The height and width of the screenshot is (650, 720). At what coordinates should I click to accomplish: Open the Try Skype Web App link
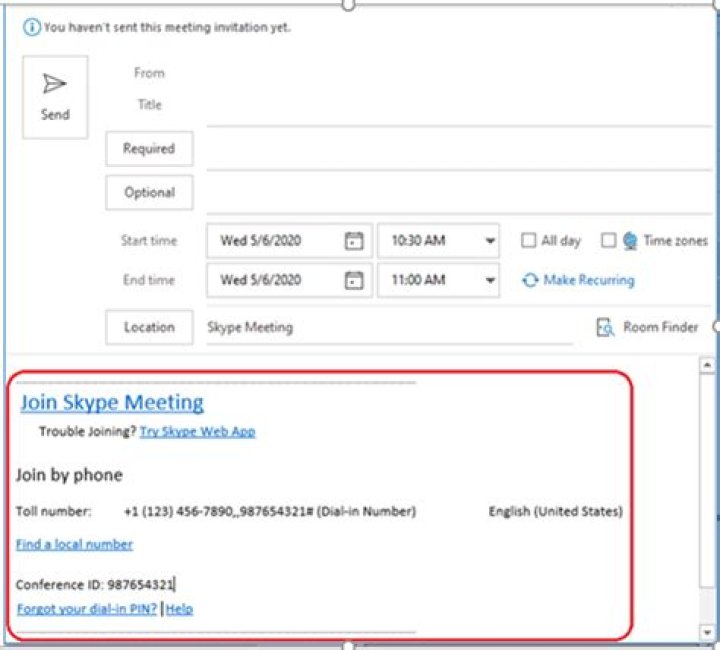[x=197, y=431]
